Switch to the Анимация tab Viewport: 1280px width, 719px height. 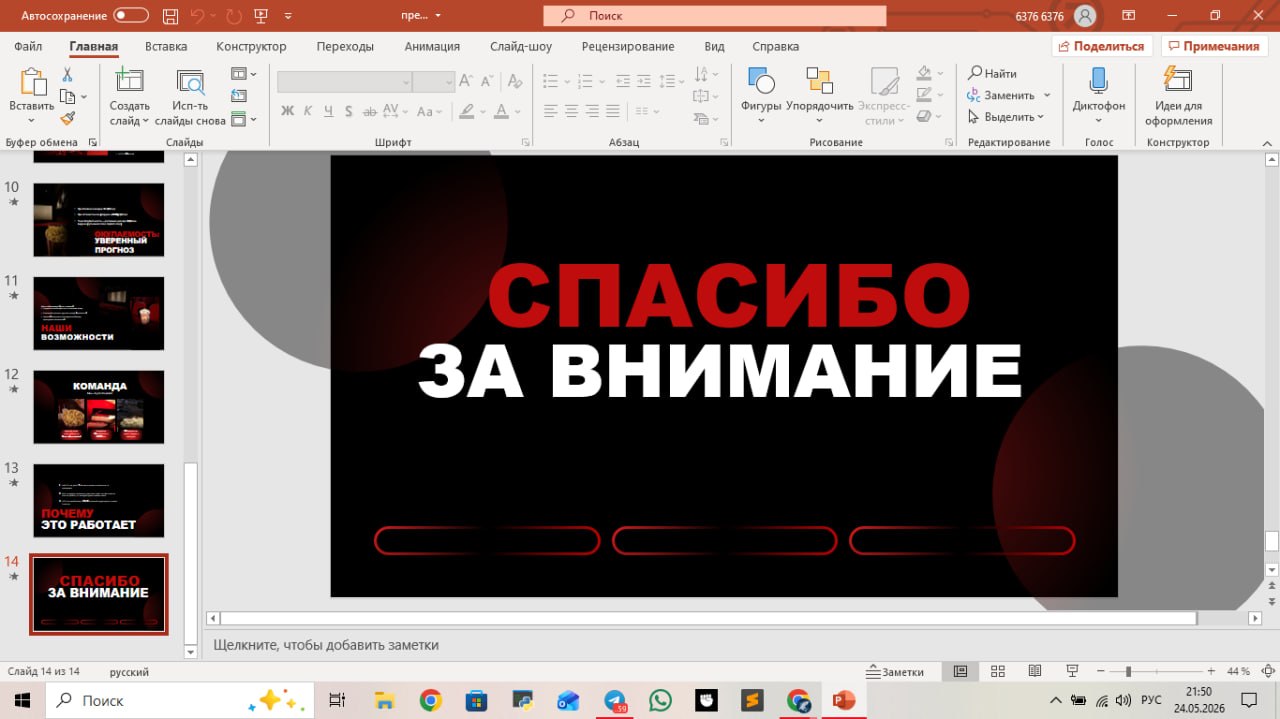pyautogui.click(x=432, y=46)
